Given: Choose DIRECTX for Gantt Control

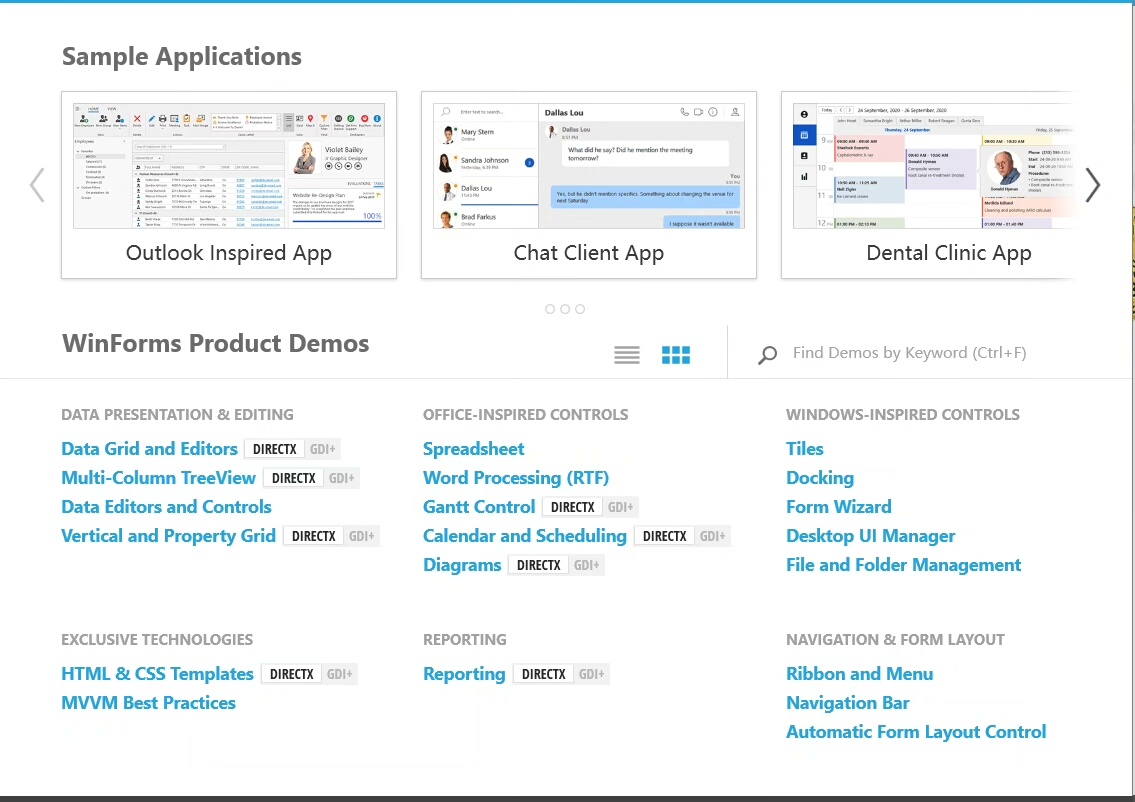Looking at the screenshot, I should pos(572,507).
